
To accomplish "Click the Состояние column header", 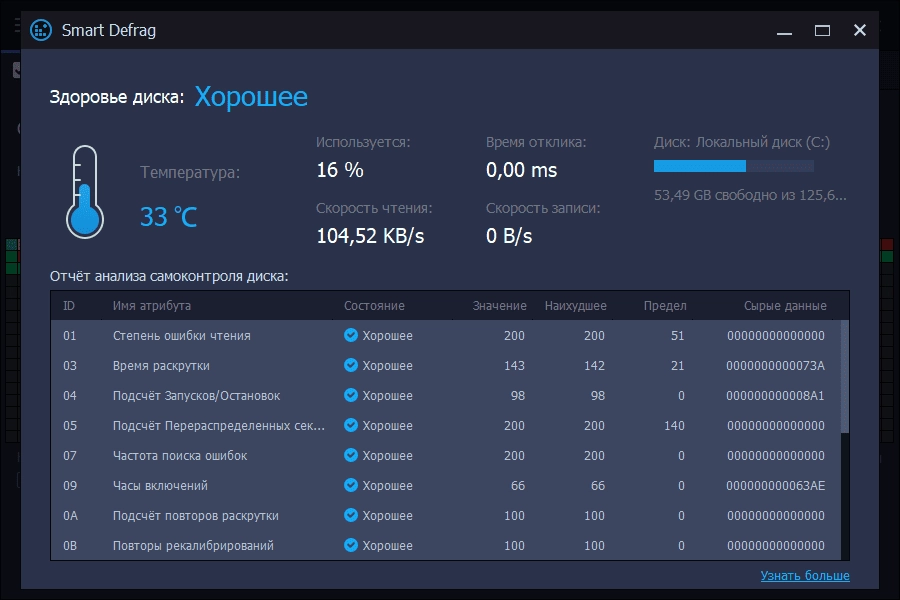I will pos(374,305).
